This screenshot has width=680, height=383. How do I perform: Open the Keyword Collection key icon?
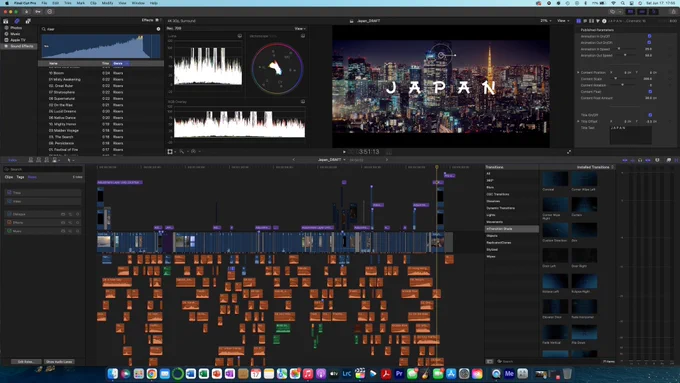point(38,12)
